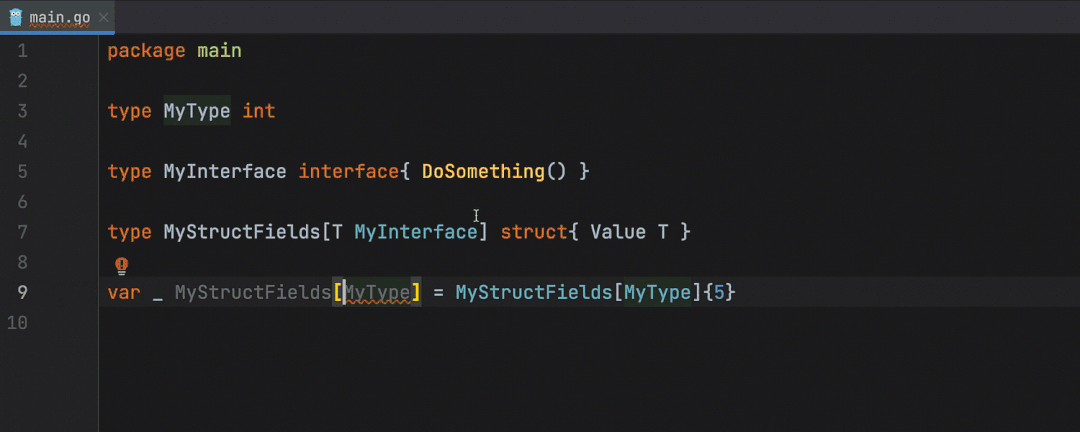Click the int keyword on line 3
1080x432 pixels.
coord(258,111)
